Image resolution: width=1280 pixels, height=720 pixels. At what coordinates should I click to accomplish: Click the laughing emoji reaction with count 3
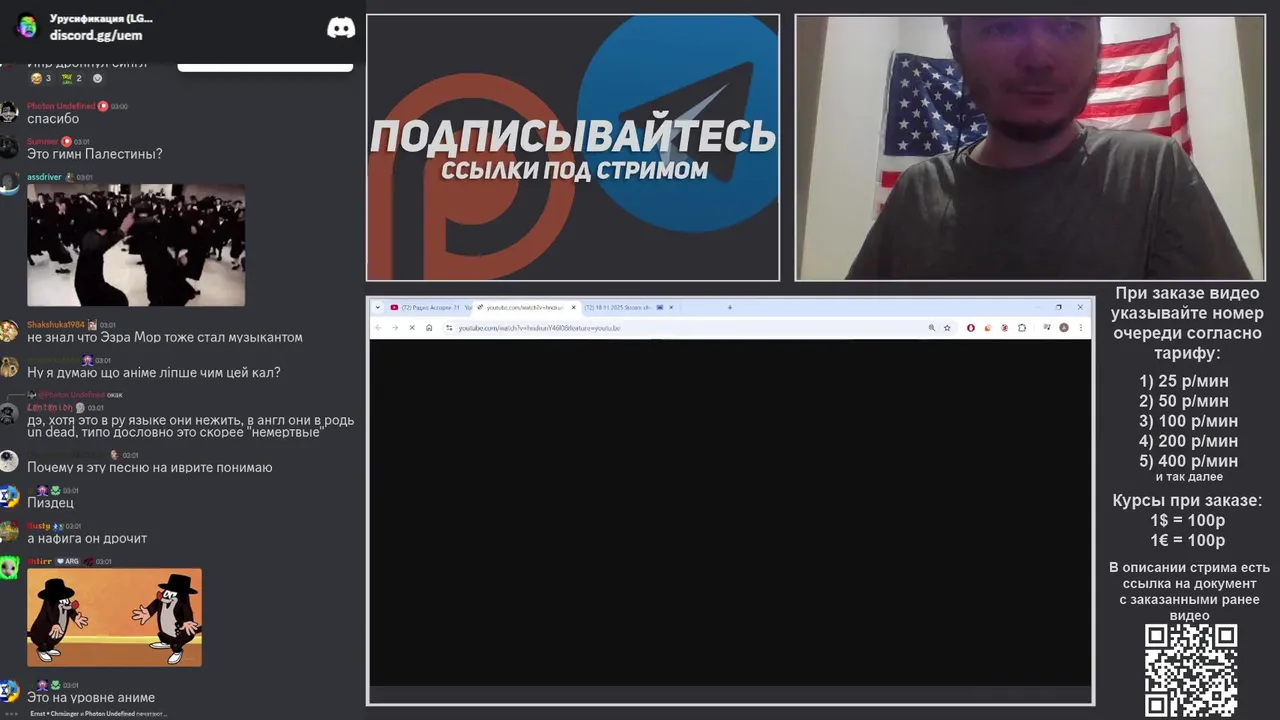(x=41, y=78)
